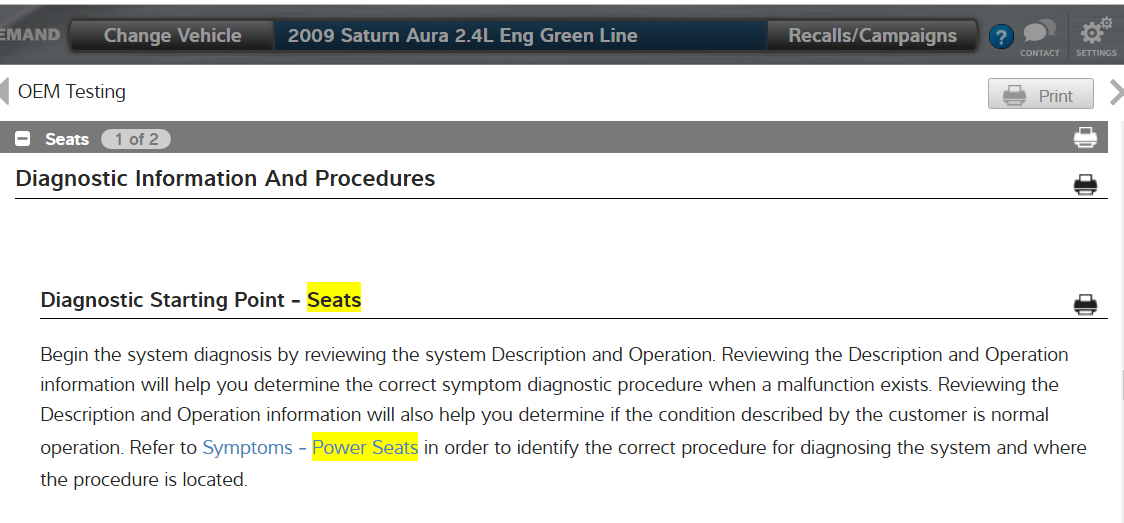This screenshot has width=1124, height=523.
Task: Click printer icon beside Diagnostic Starting Point heading
Action: coord(1085,305)
